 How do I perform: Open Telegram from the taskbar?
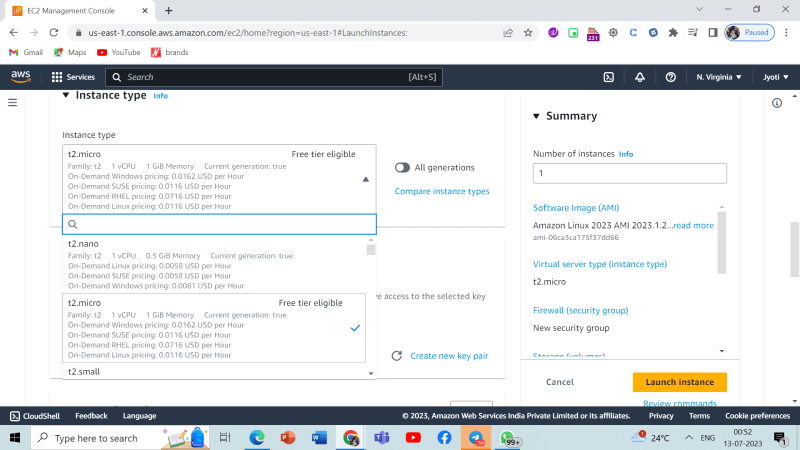(476, 438)
